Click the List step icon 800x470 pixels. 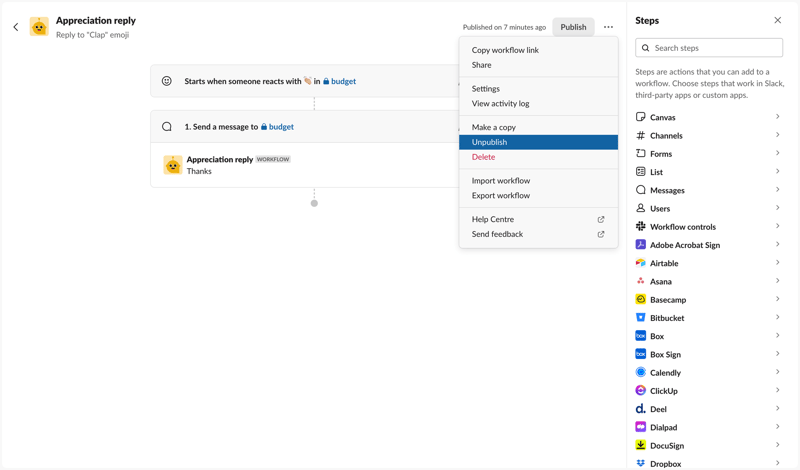coord(640,172)
